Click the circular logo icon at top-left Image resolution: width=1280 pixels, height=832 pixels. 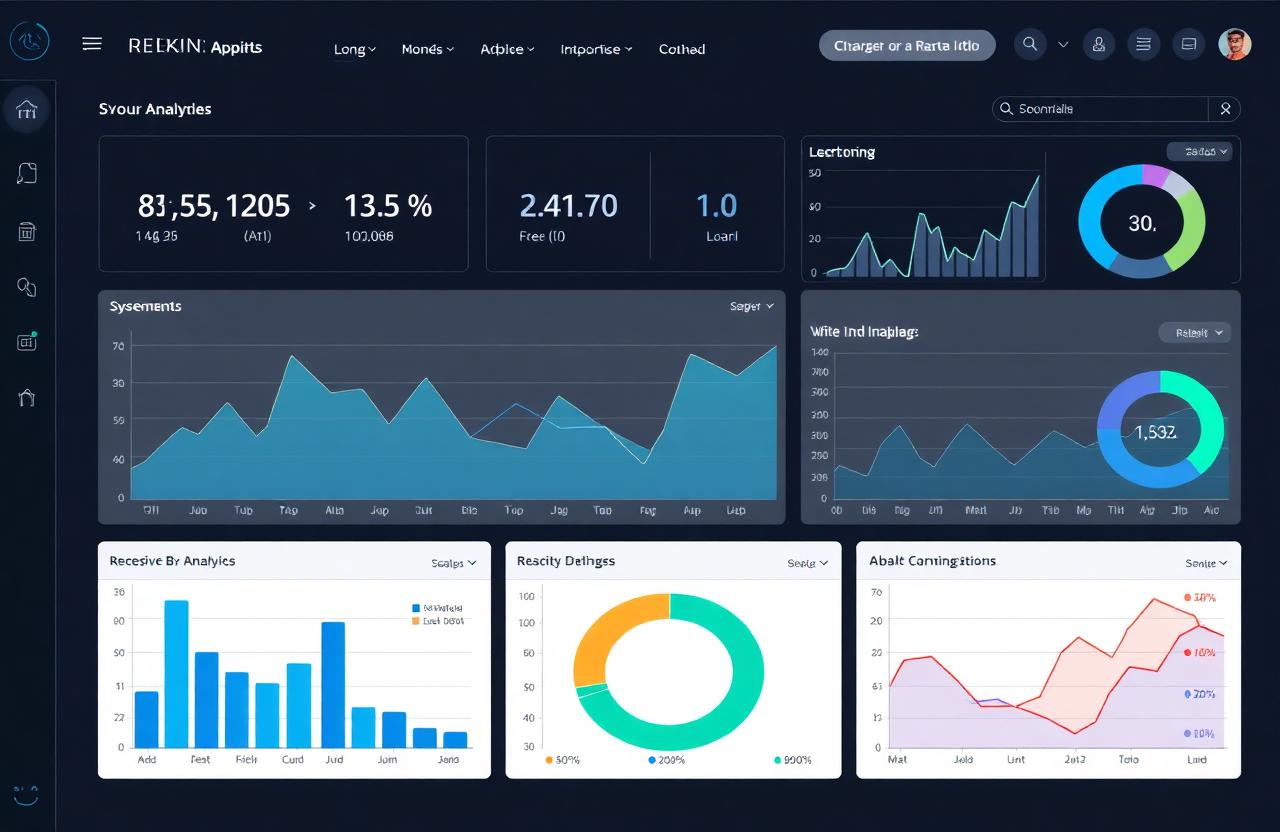[28, 42]
